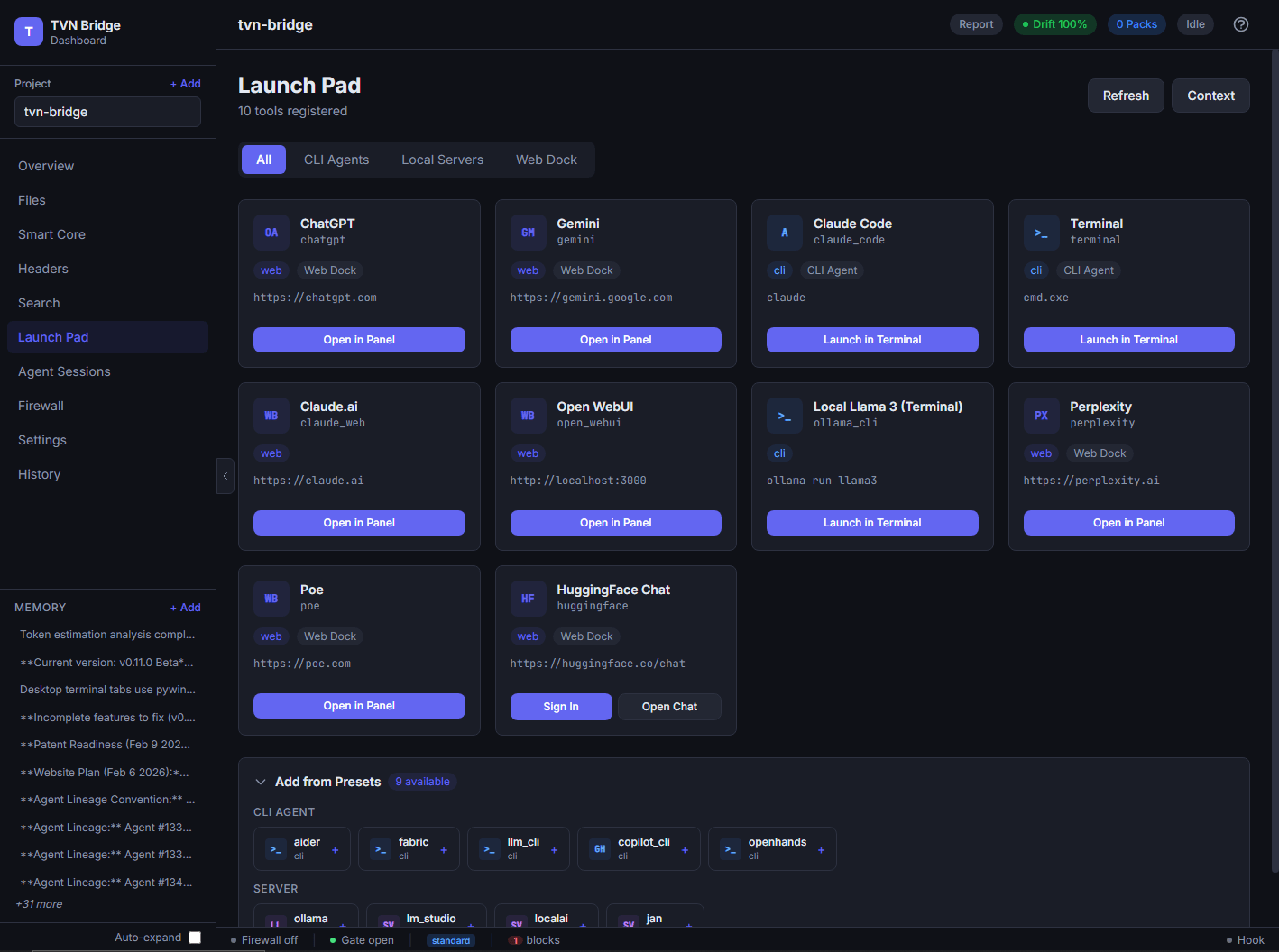
Task: Collapse the Add from Presets section
Action: point(261,782)
